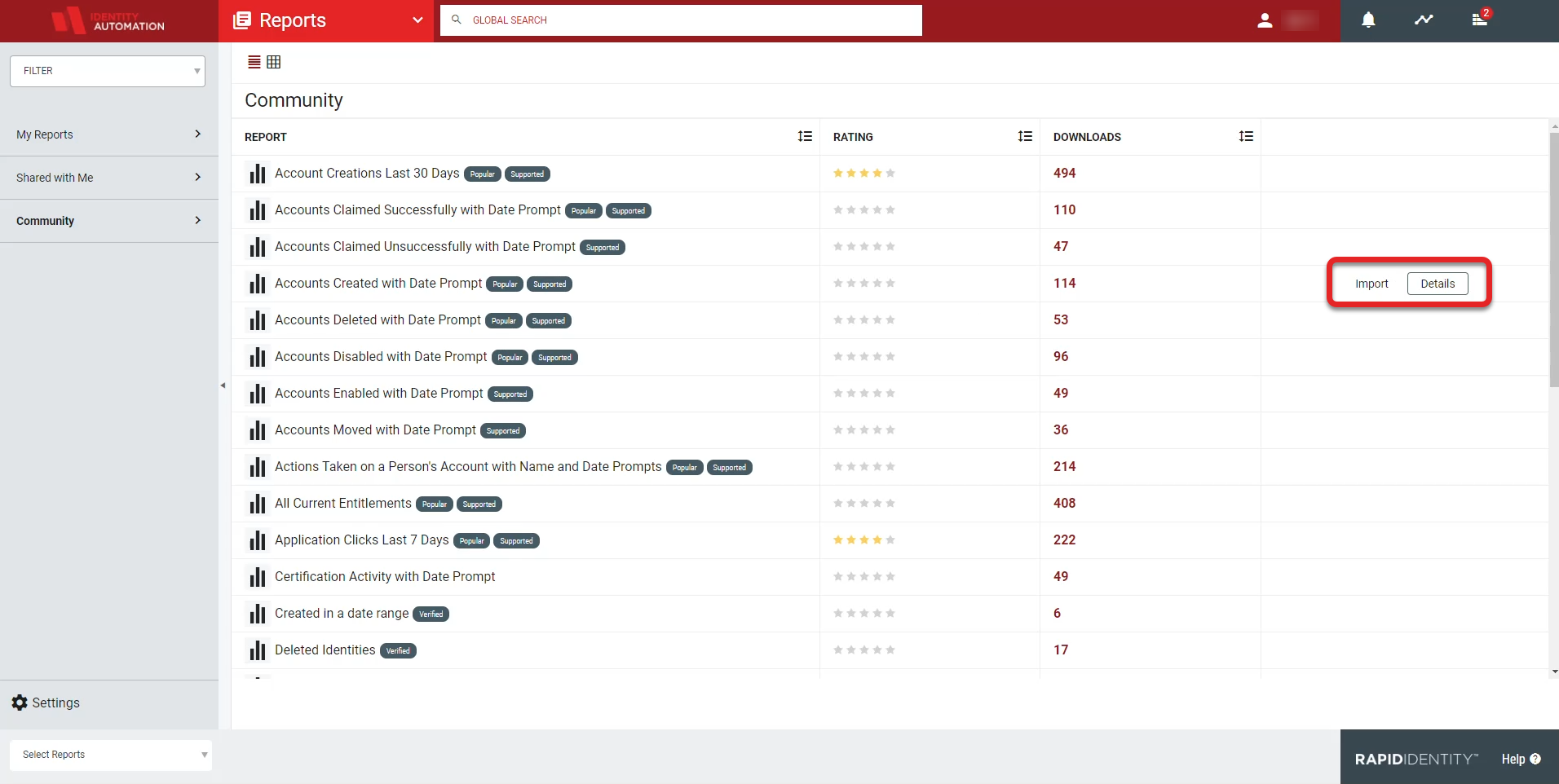
Task: Open the Select Reports dropdown
Action: 111,755
